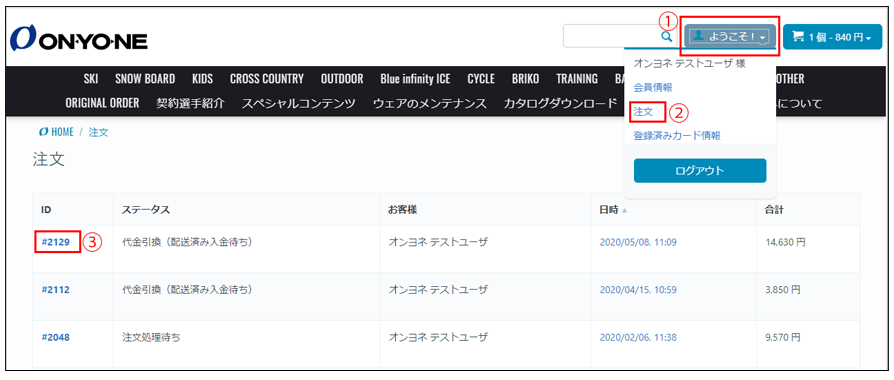Open the shopping cart 1個 - 840円 dropdown

[x=832, y=37]
